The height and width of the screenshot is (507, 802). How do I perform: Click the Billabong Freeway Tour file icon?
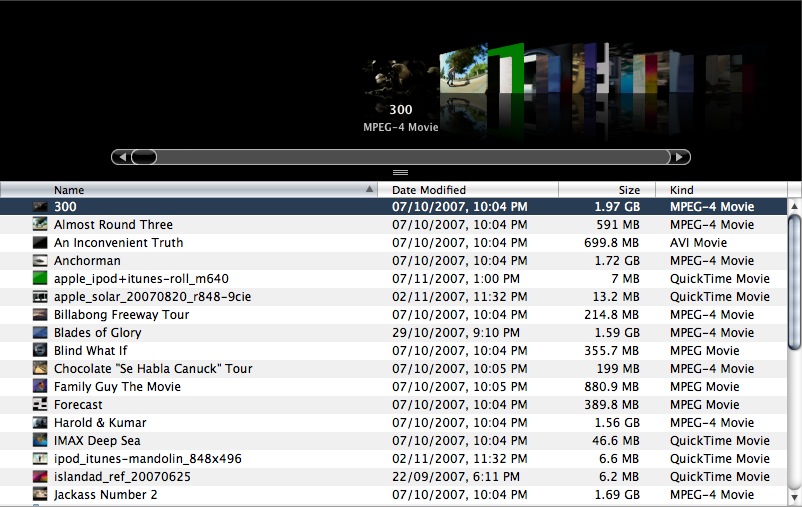coord(40,315)
